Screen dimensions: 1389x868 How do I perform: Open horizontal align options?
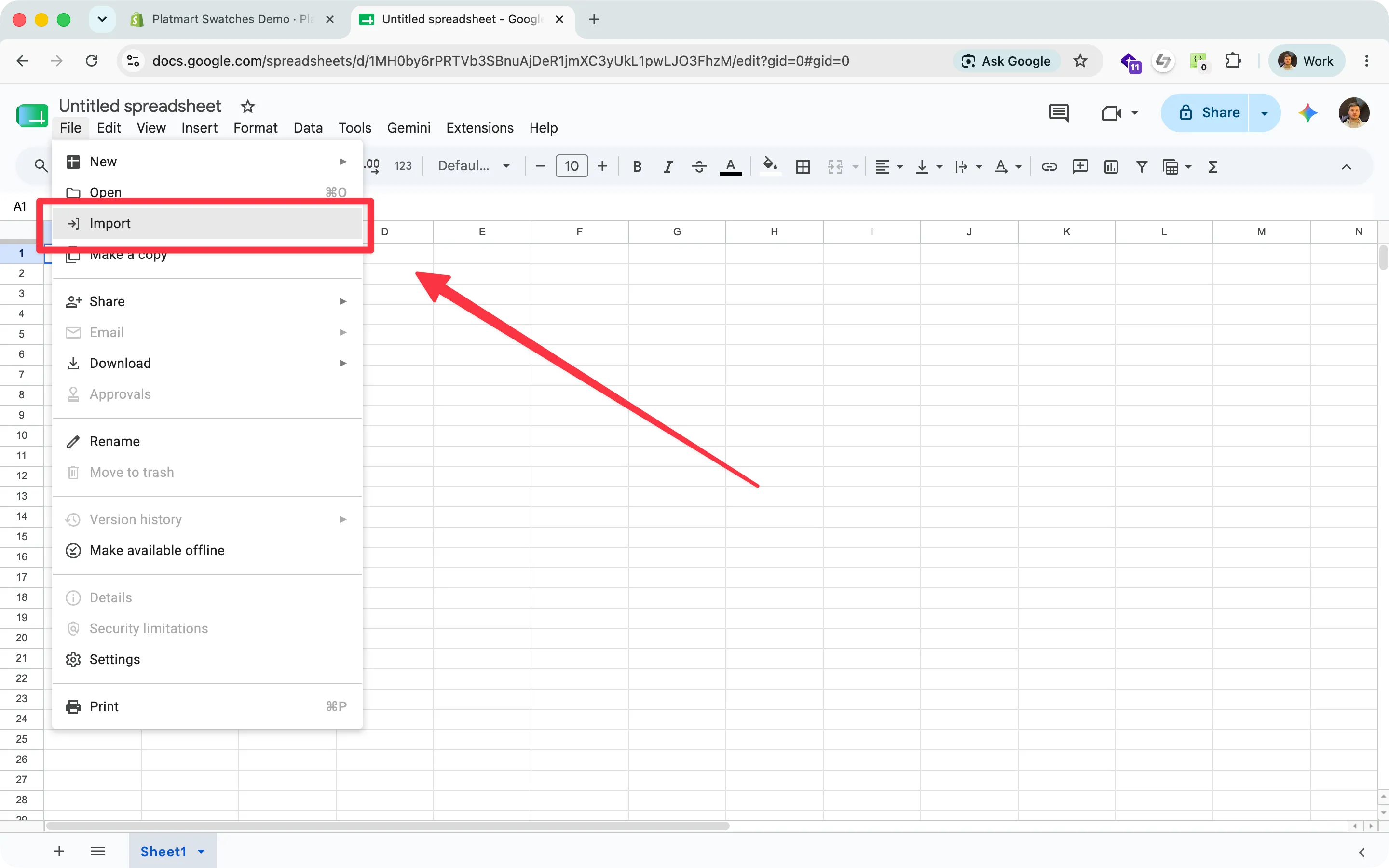(x=888, y=166)
